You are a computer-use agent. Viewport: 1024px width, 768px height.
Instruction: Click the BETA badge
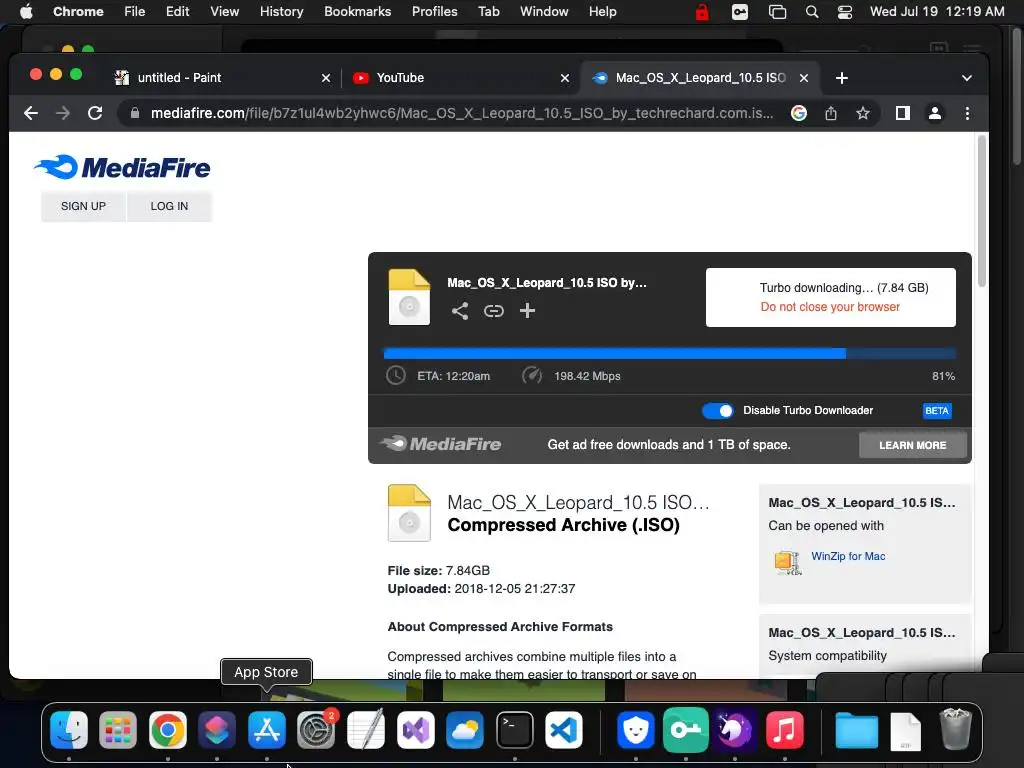click(x=936, y=410)
